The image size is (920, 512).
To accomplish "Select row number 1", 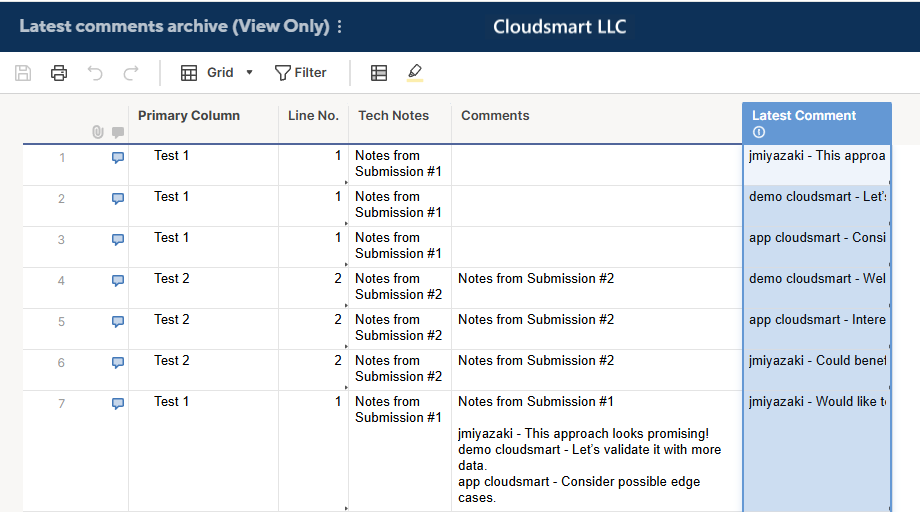I will (62, 158).
